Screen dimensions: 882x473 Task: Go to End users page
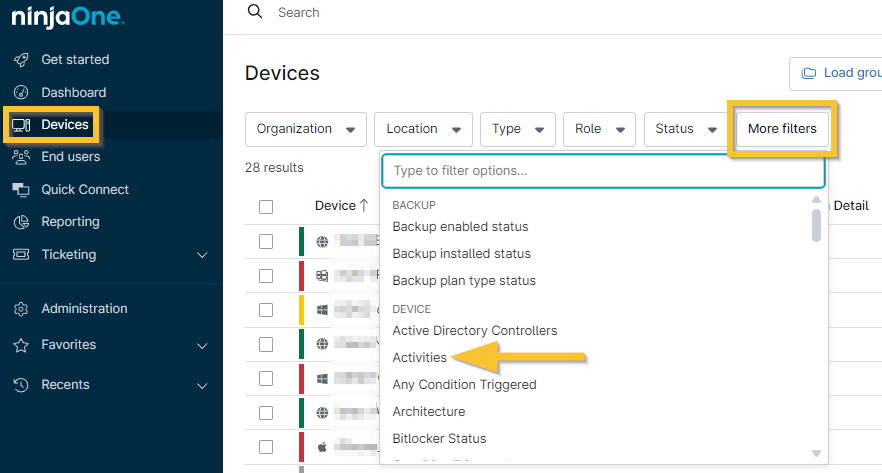click(x=71, y=157)
